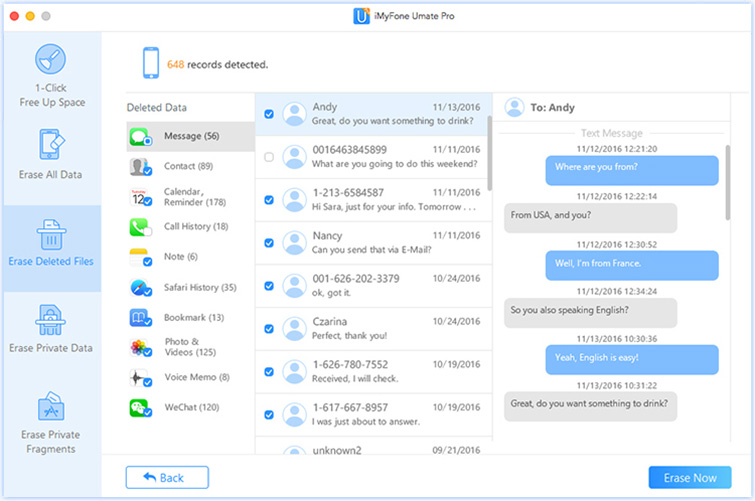This screenshot has height=501, width=755.
Task: Open the 'unknown2' message row
Action: [x=374, y=447]
